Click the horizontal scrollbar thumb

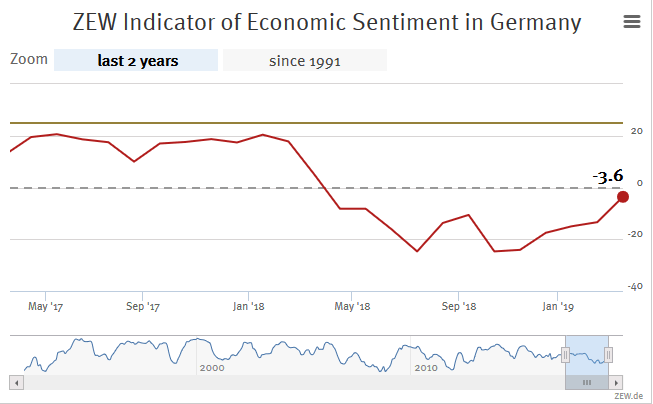[x=587, y=382]
